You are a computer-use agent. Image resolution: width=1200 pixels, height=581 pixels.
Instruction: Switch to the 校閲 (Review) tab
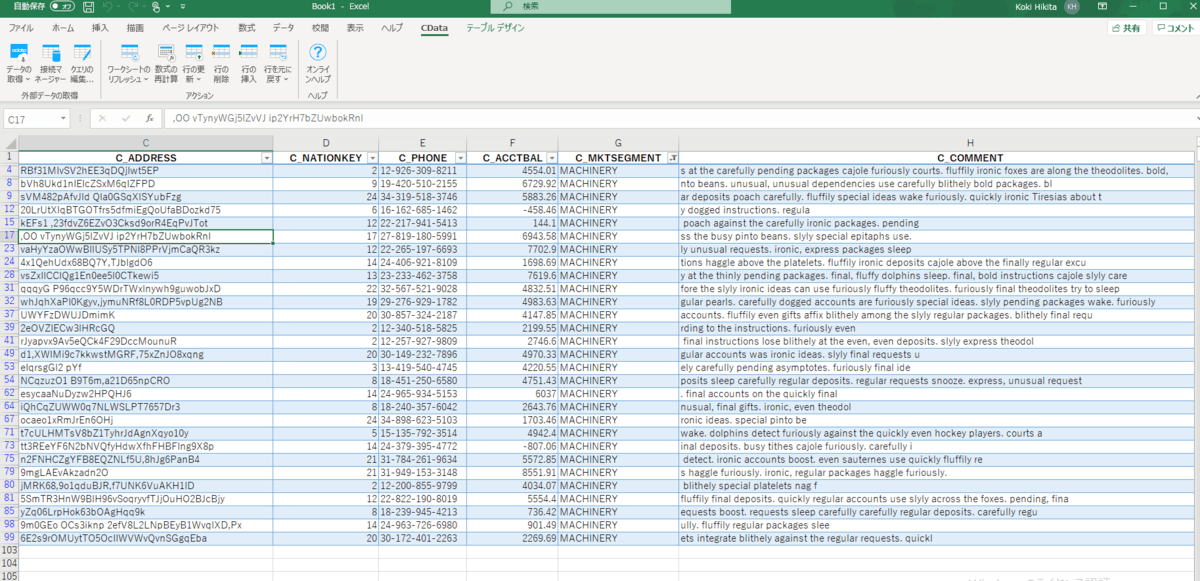320,28
